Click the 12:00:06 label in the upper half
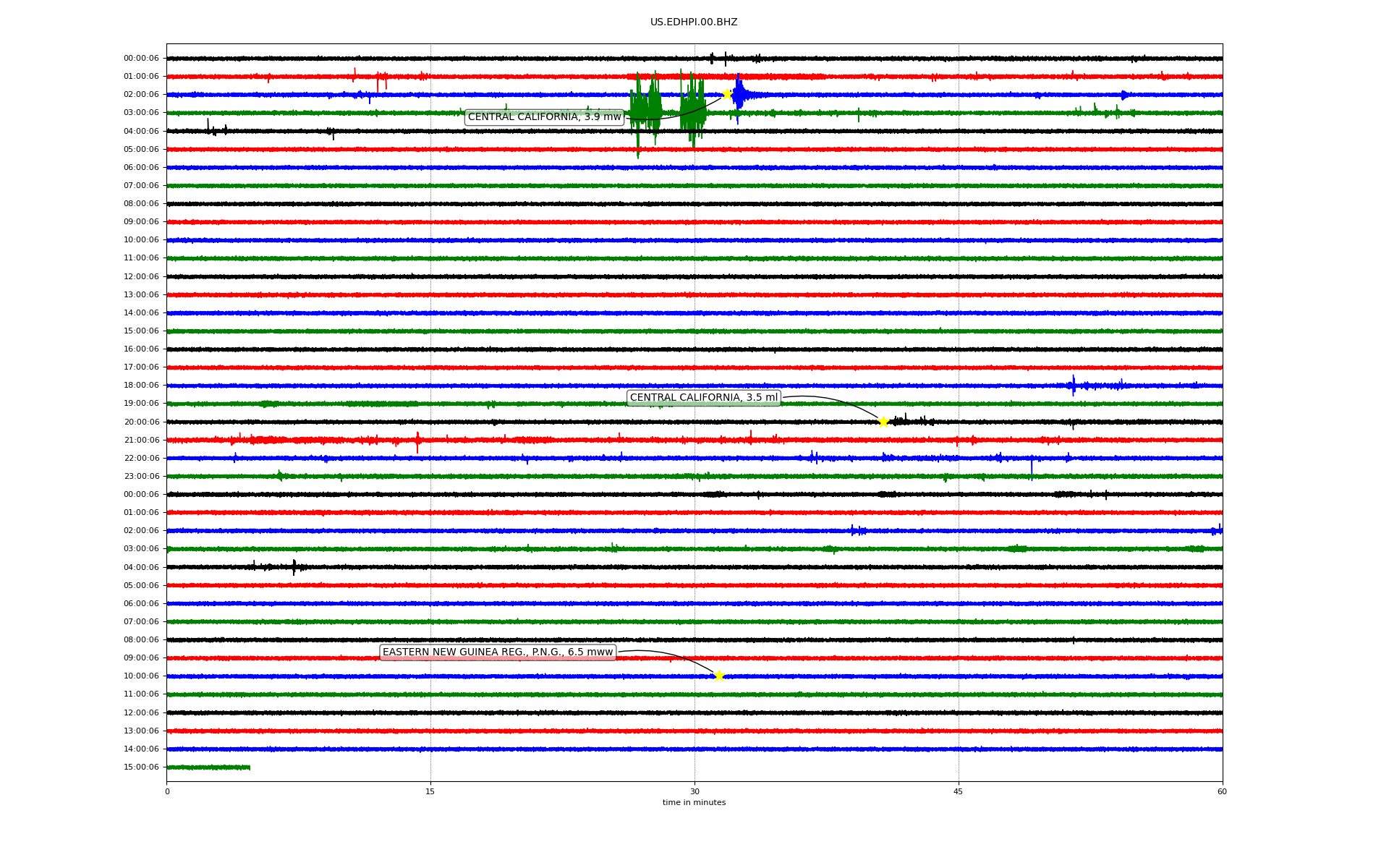The image size is (1389, 868). point(141,276)
